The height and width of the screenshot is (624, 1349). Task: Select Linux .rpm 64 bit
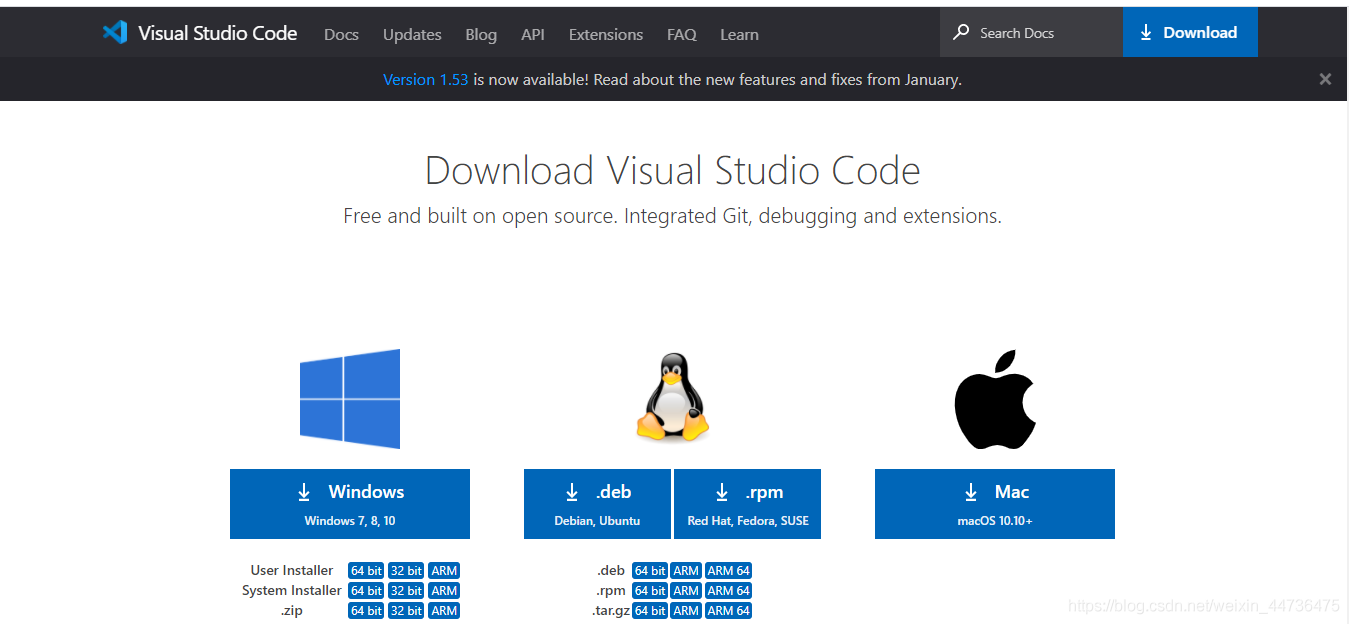click(x=650, y=591)
